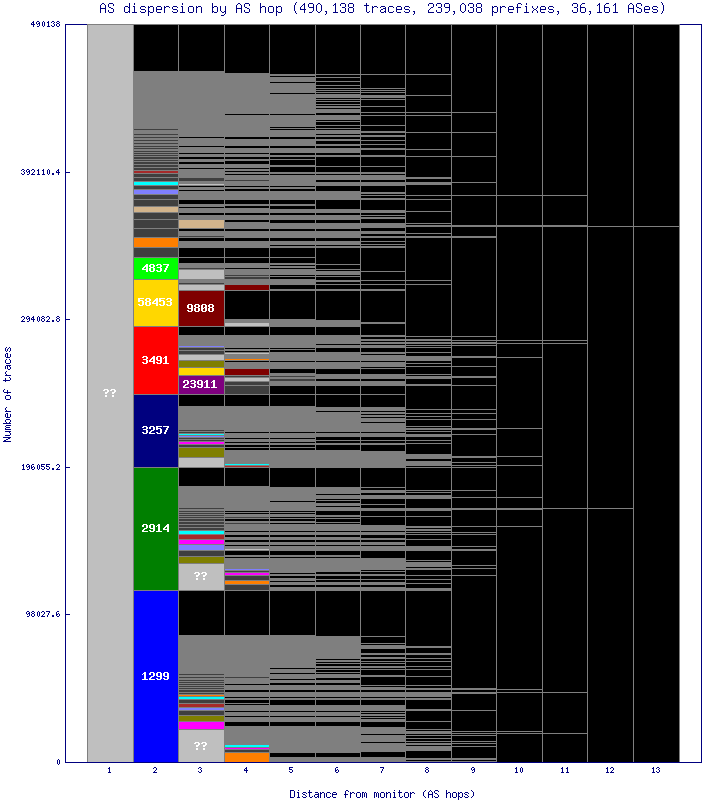Select the green AS 2914 block
Image resolution: width=702 pixels, height=800 pixels.
[x=155, y=528]
